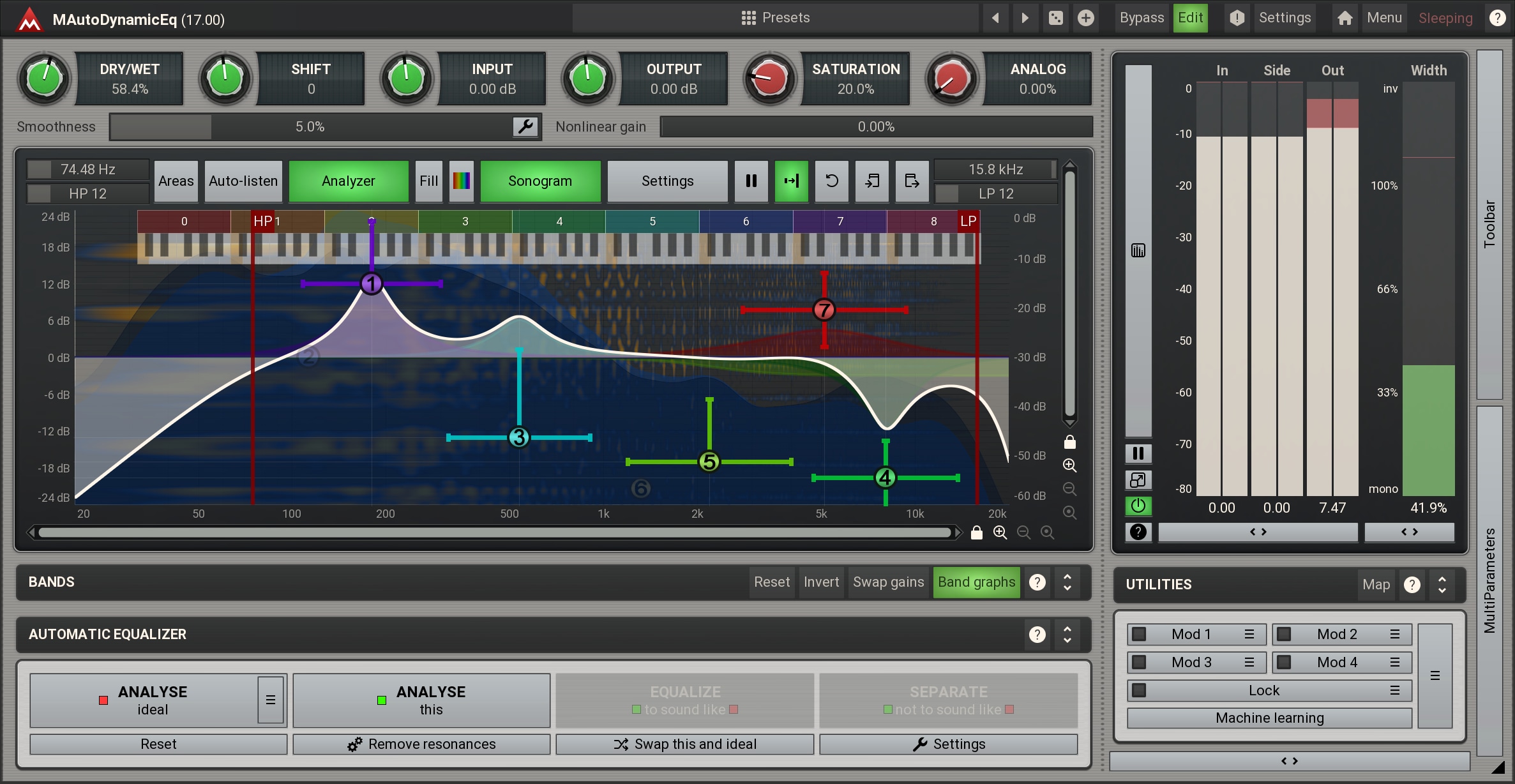The image size is (1515, 784).
Task: Enable the Lock checkbox in Utilities
Action: pyautogui.click(x=1138, y=690)
